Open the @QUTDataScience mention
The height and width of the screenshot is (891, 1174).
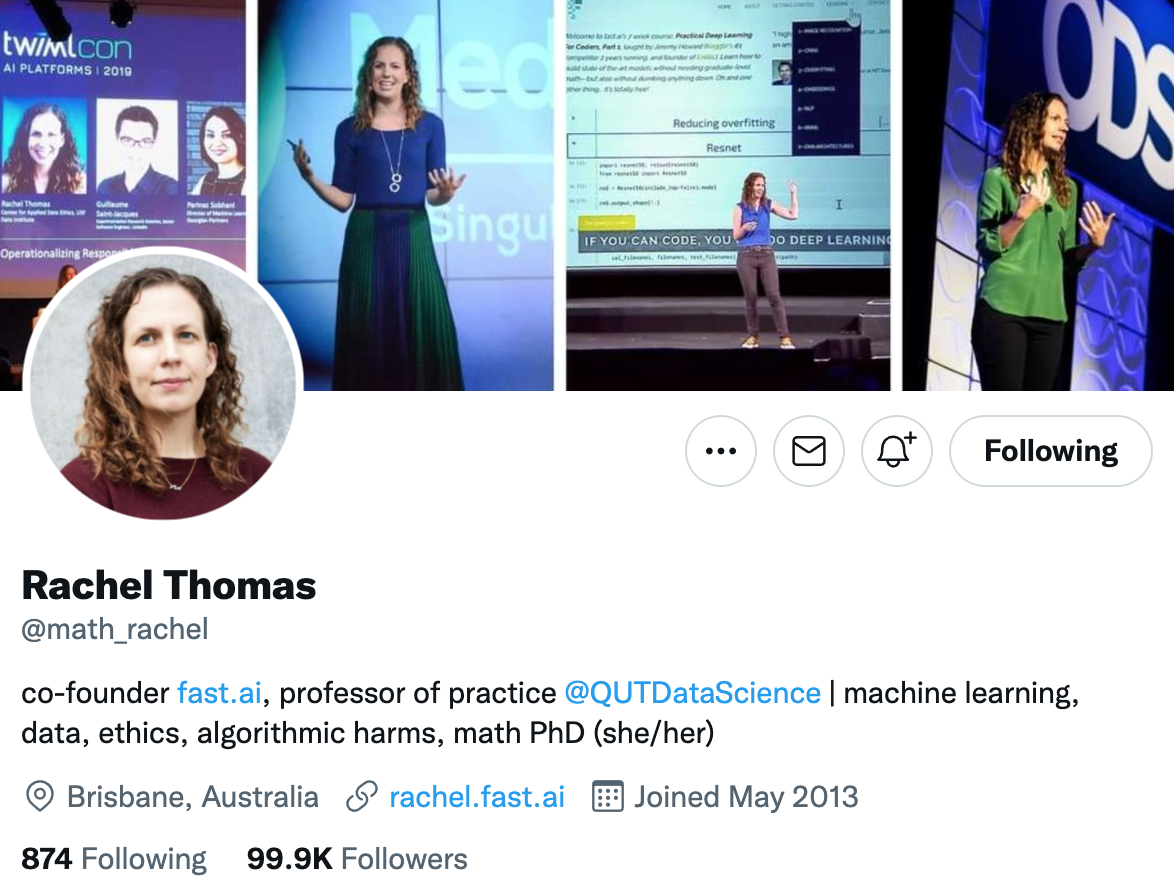click(x=693, y=693)
